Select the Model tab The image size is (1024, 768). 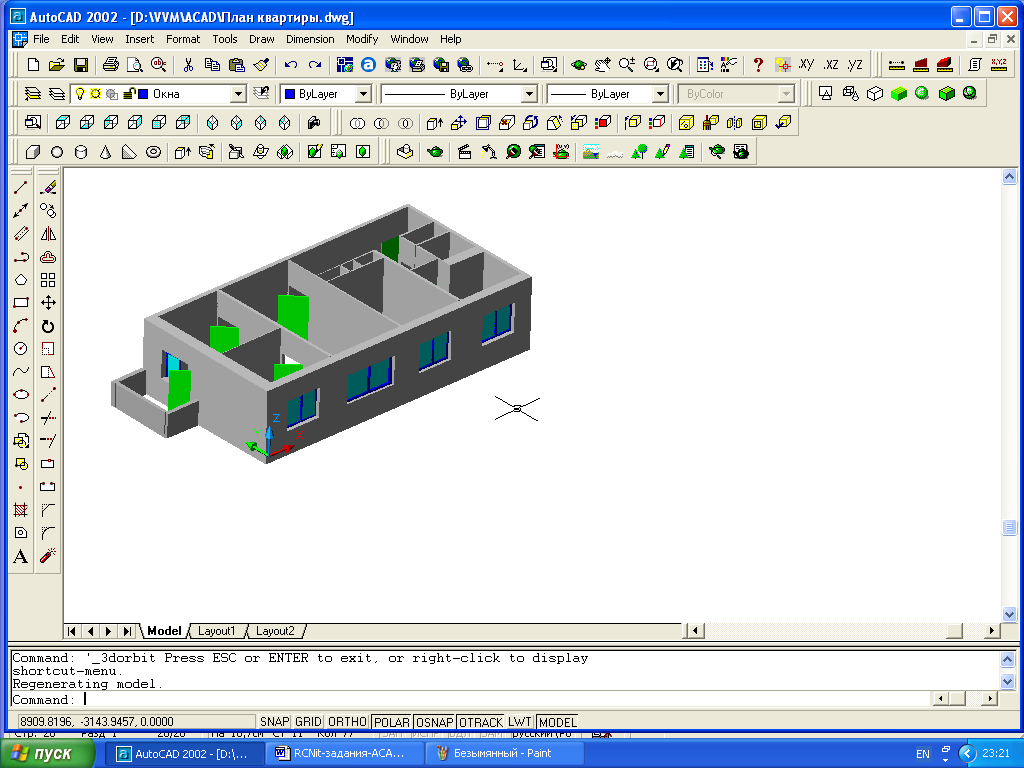(x=164, y=631)
